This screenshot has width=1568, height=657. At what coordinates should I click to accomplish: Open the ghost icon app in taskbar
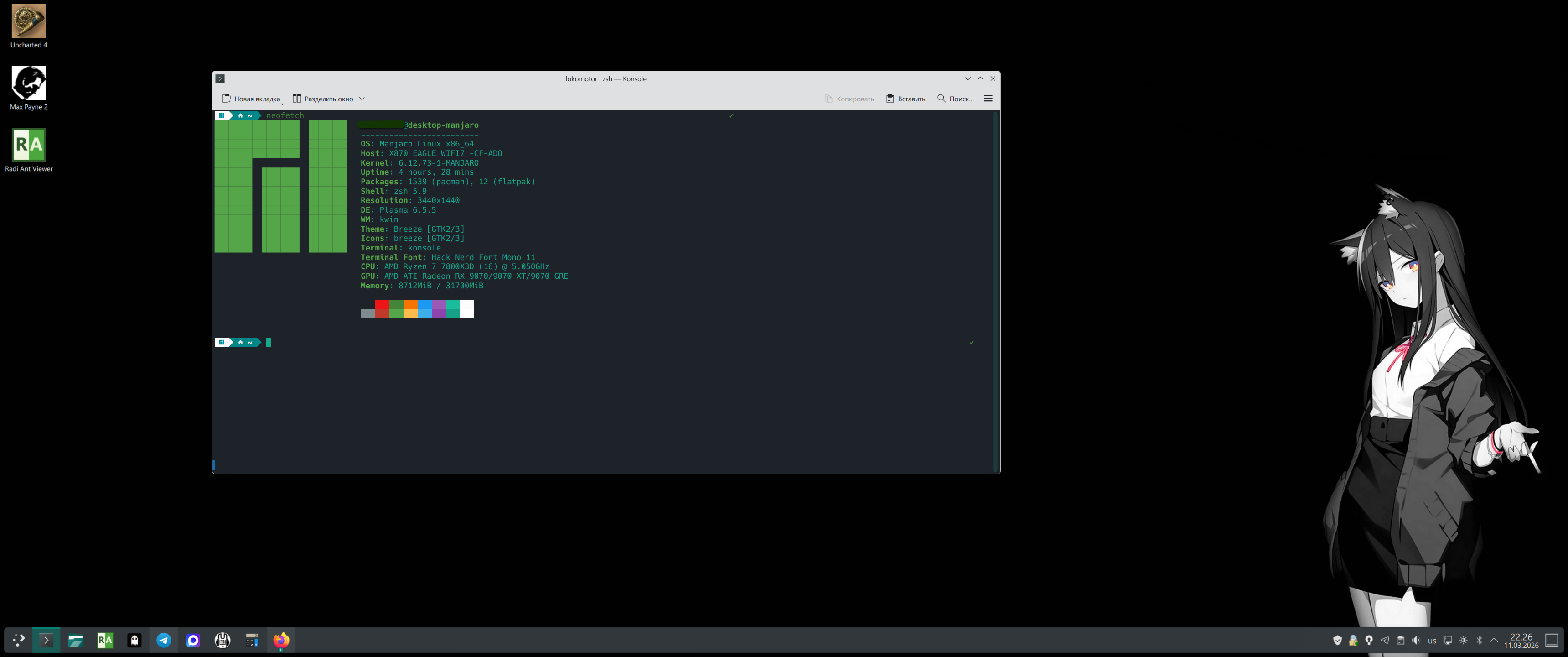tap(135, 640)
